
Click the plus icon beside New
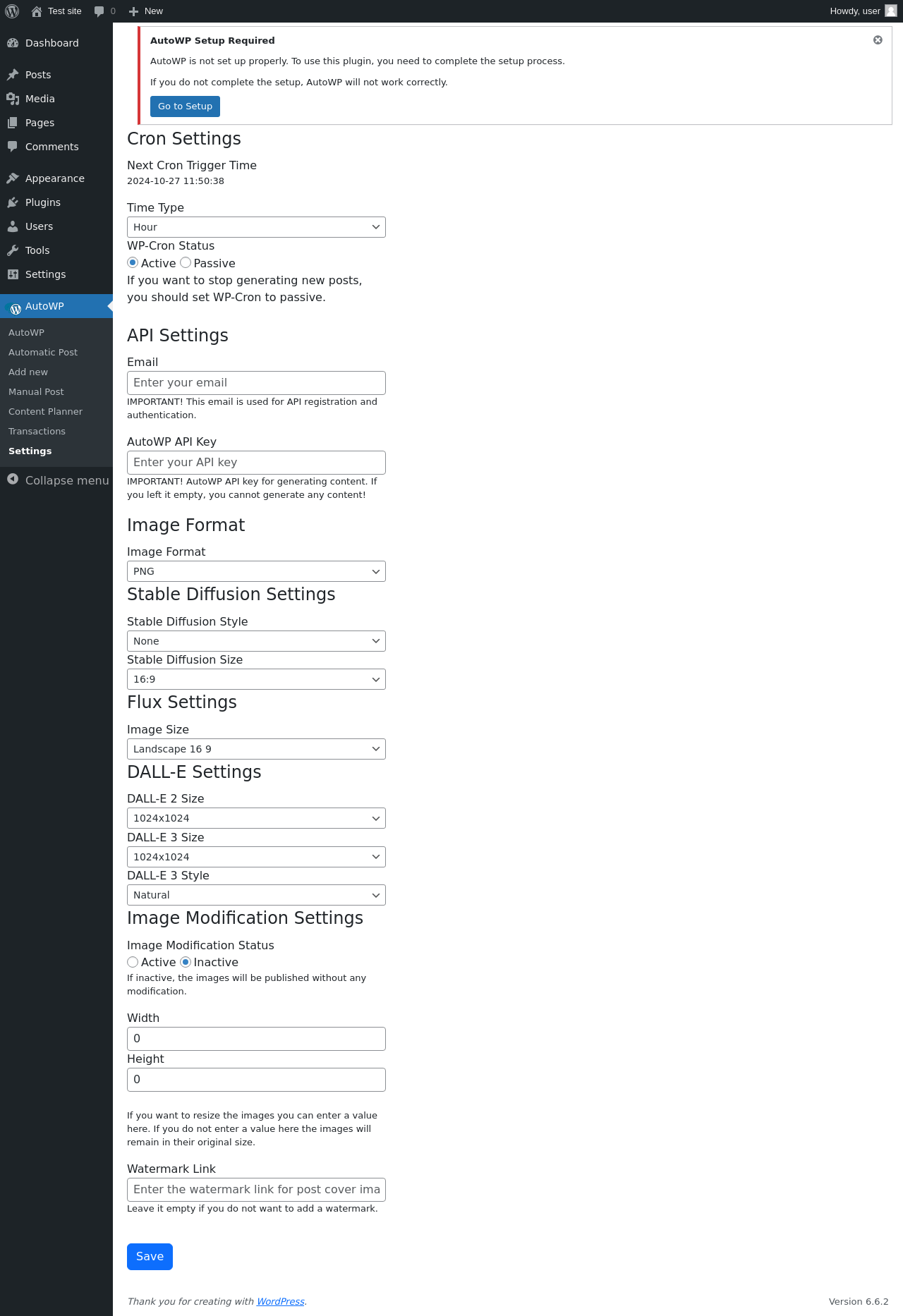133,11
